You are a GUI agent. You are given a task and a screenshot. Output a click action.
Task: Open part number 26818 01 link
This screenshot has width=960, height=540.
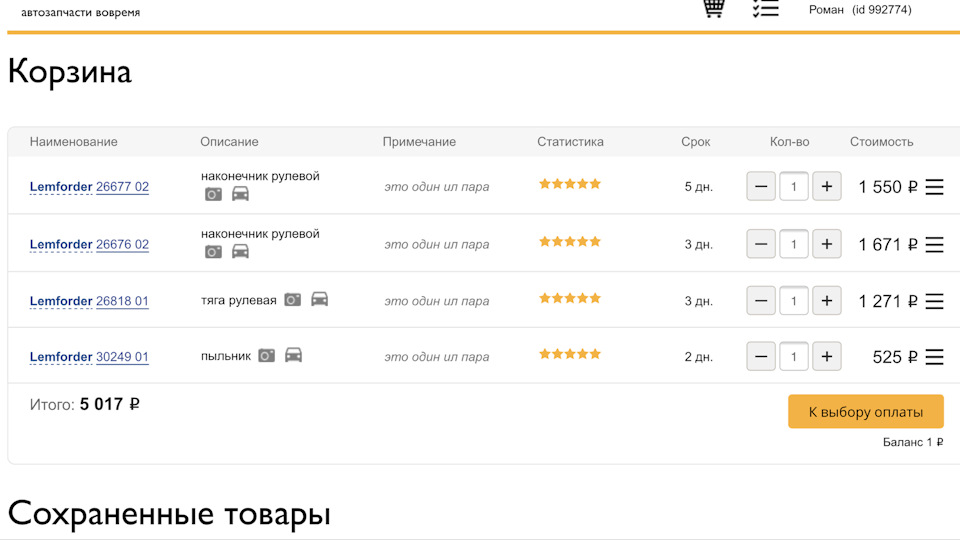click(x=122, y=301)
